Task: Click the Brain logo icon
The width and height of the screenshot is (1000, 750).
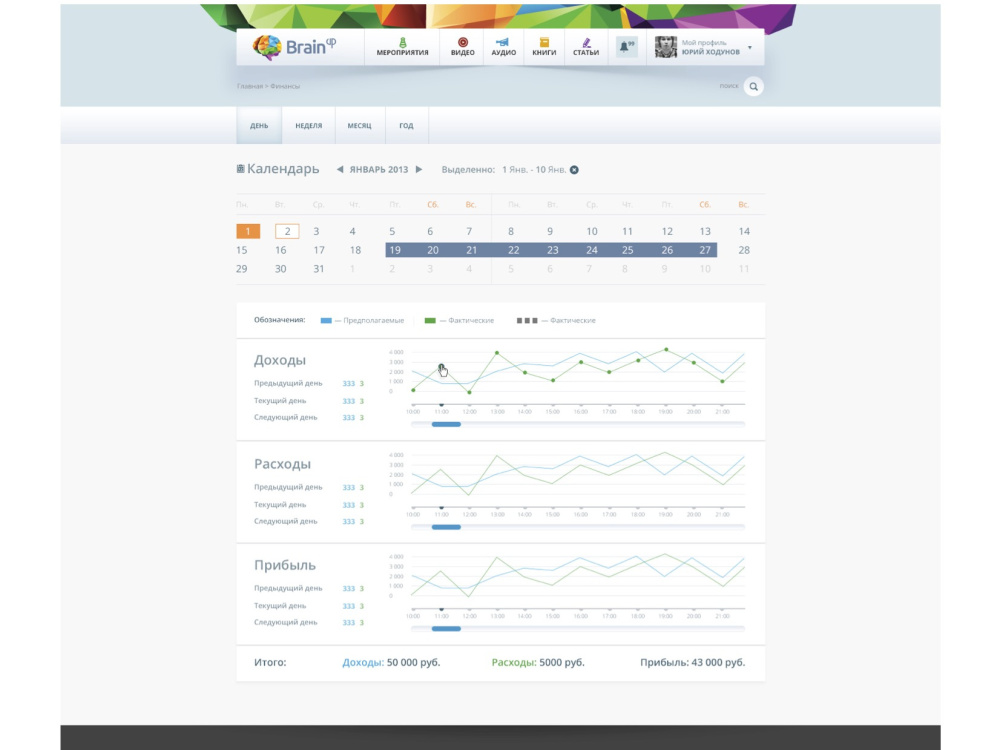Action: click(x=267, y=47)
